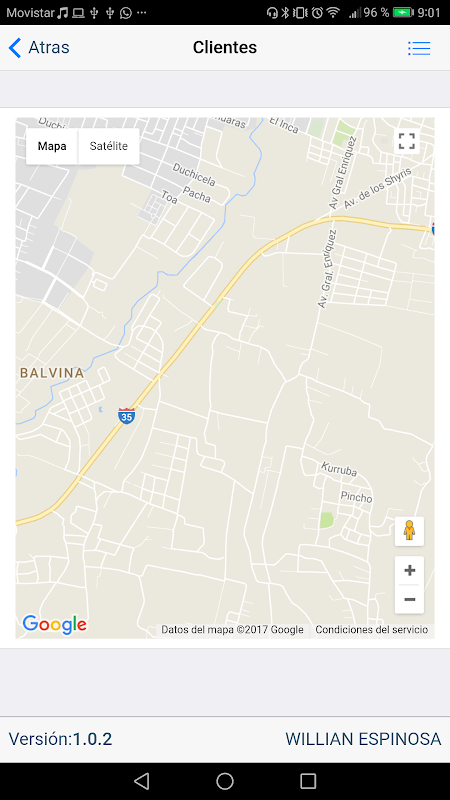
Task: Click WILLIAN ESPINOSA user name
Action: point(363,739)
